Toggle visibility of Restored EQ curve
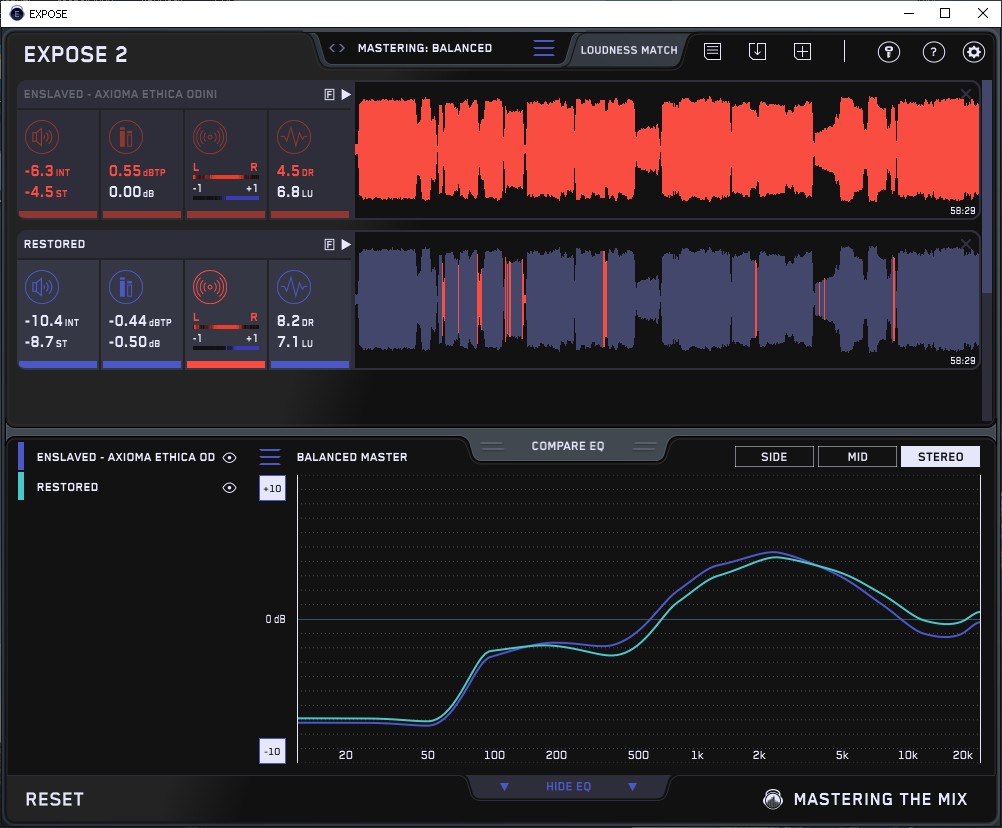This screenshot has width=1002, height=828. (229, 487)
